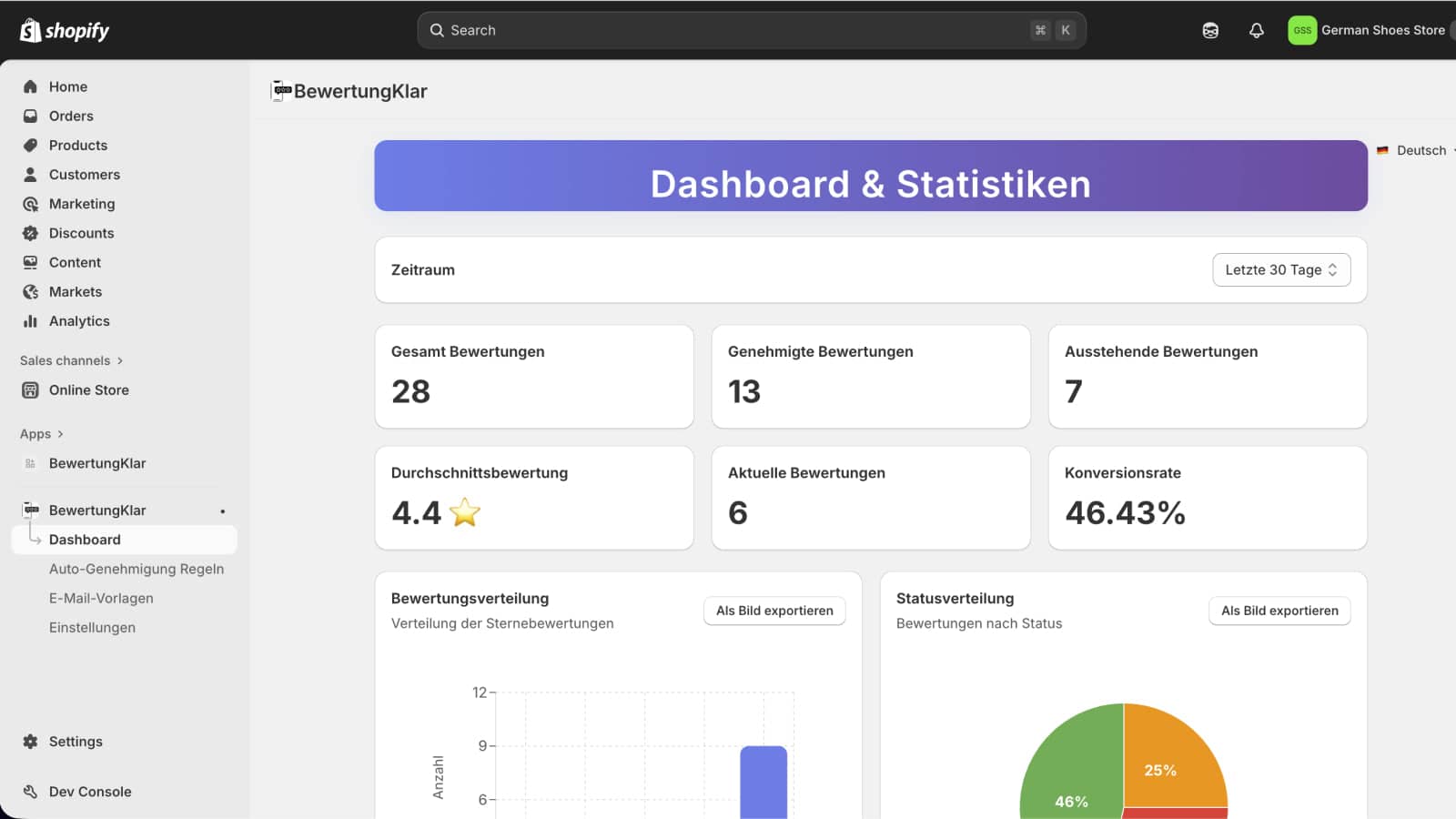
Task: Select the Markets globe icon
Action: [30, 291]
